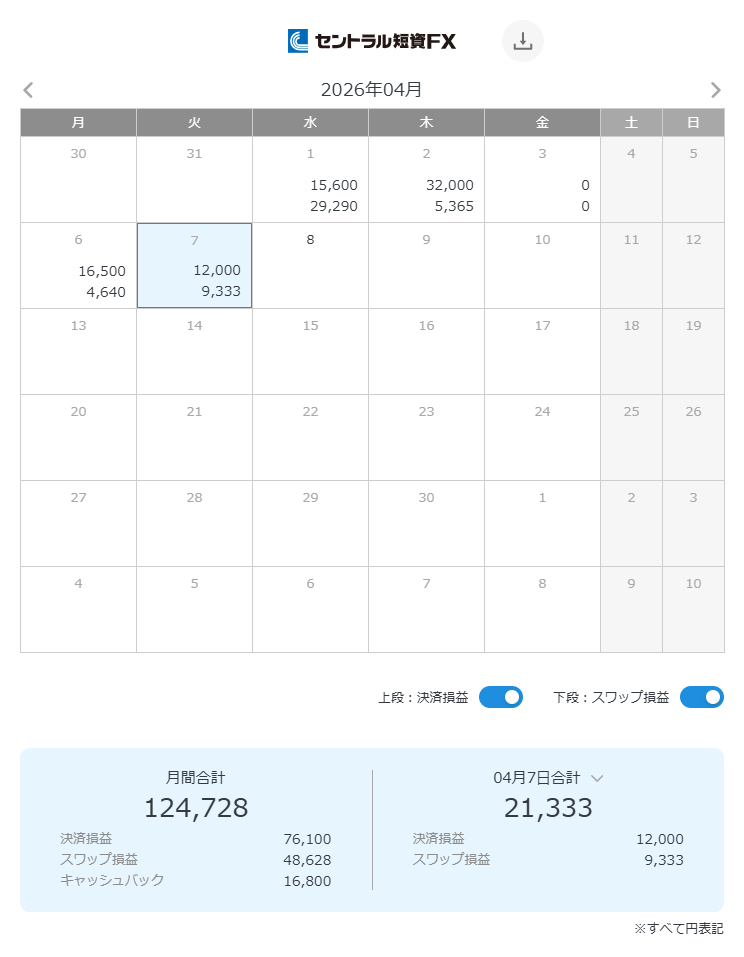This screenshot has height=957, width=744.
Task: Select April 6 cell showing 16,500
Action: click(78, 266)
